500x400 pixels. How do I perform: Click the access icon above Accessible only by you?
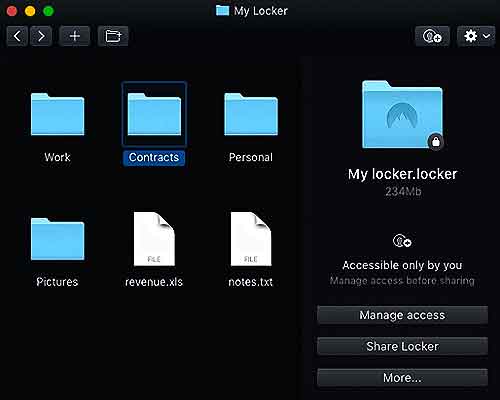(402, 241)
